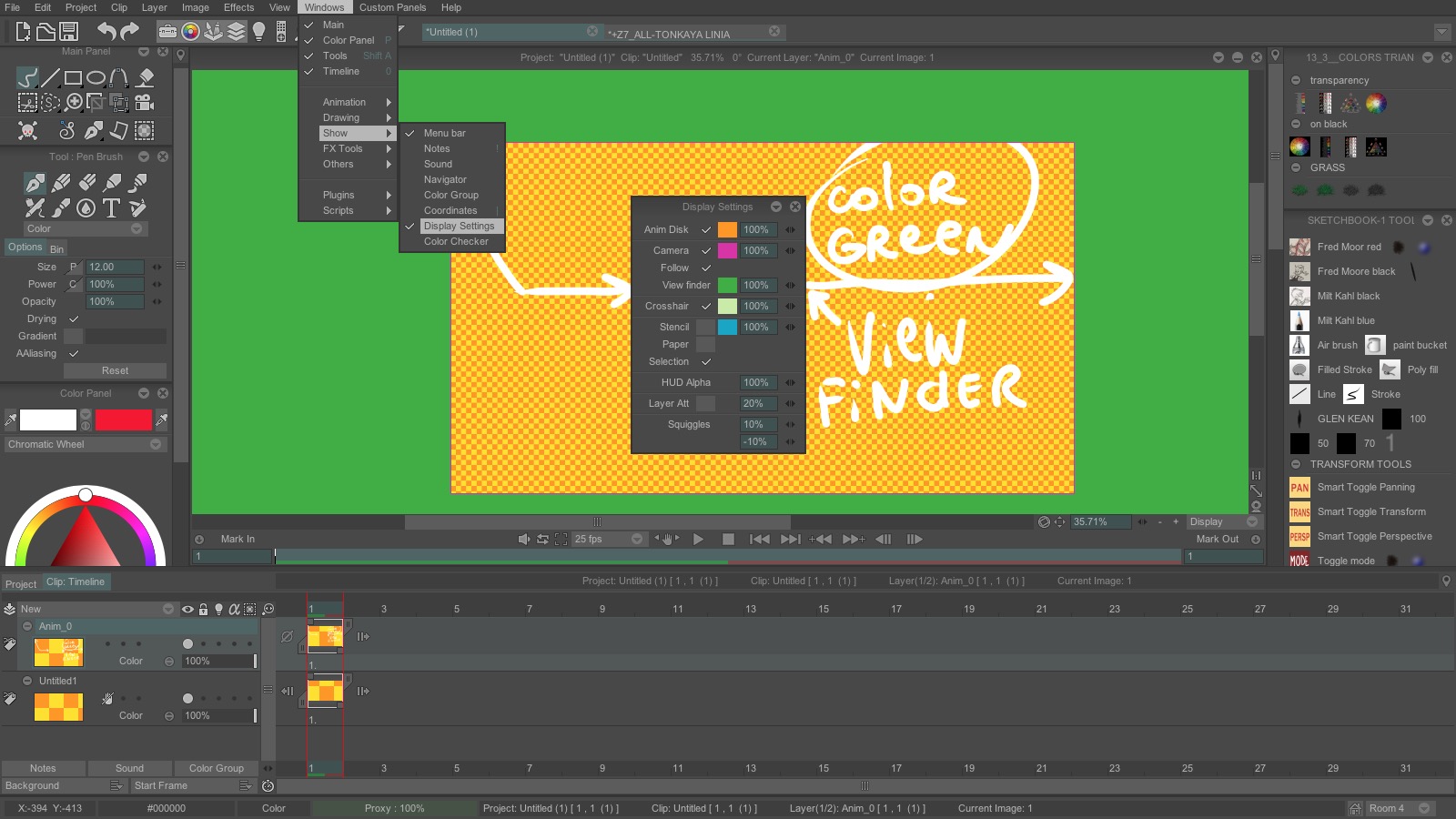1456x819 pixels.
Task: Click the undo arrow icon
Action: (x=106, y=31)
